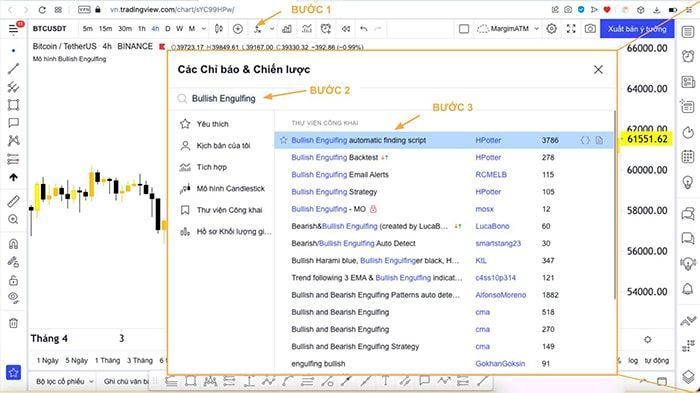The image size is (700, 393).
Task: Select Bearish/Bullish Engulfing Auto Detect script
Action: tap(443, 243)
